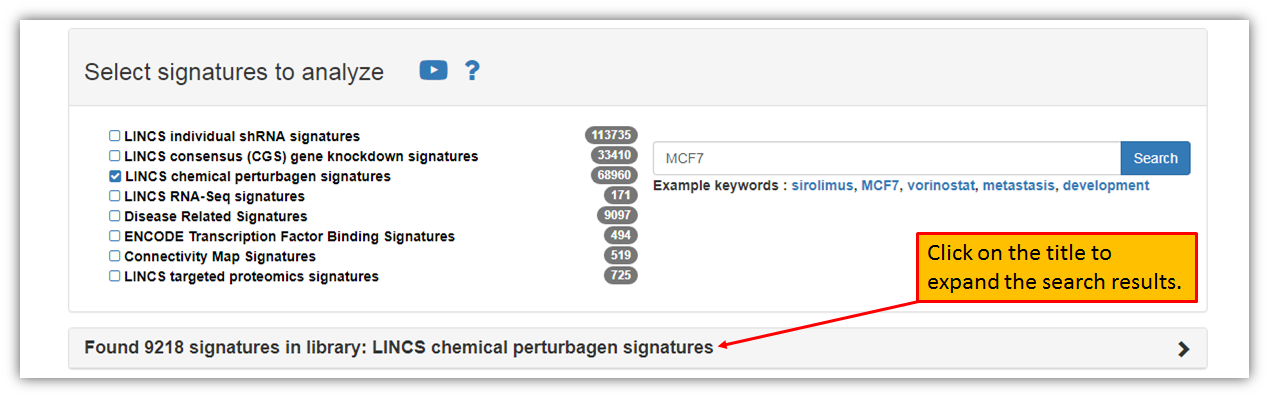Tick Disease Related Signatures checkbox
Viewport: 1269px width, 398px height.
(114, 216)
